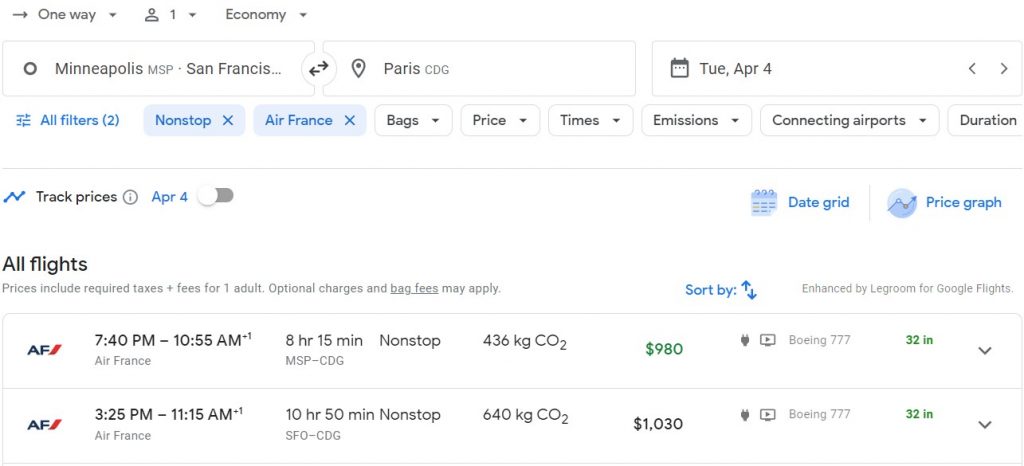Expand the $1,030 SFO–CDG flight details
Screen dimensions: 1024x466
point(984,424)
